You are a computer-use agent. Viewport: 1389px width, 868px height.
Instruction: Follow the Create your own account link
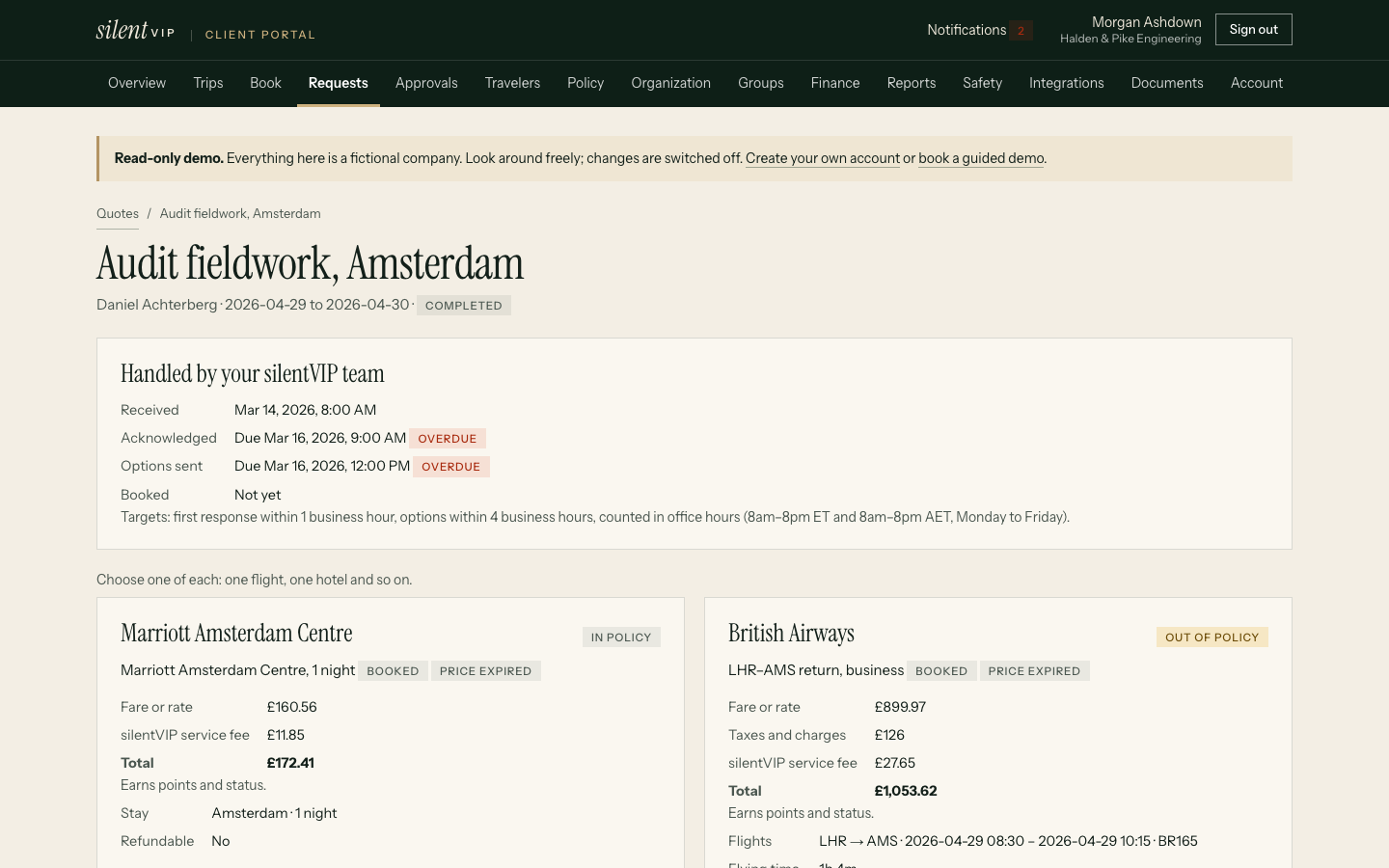coord(823,158)
